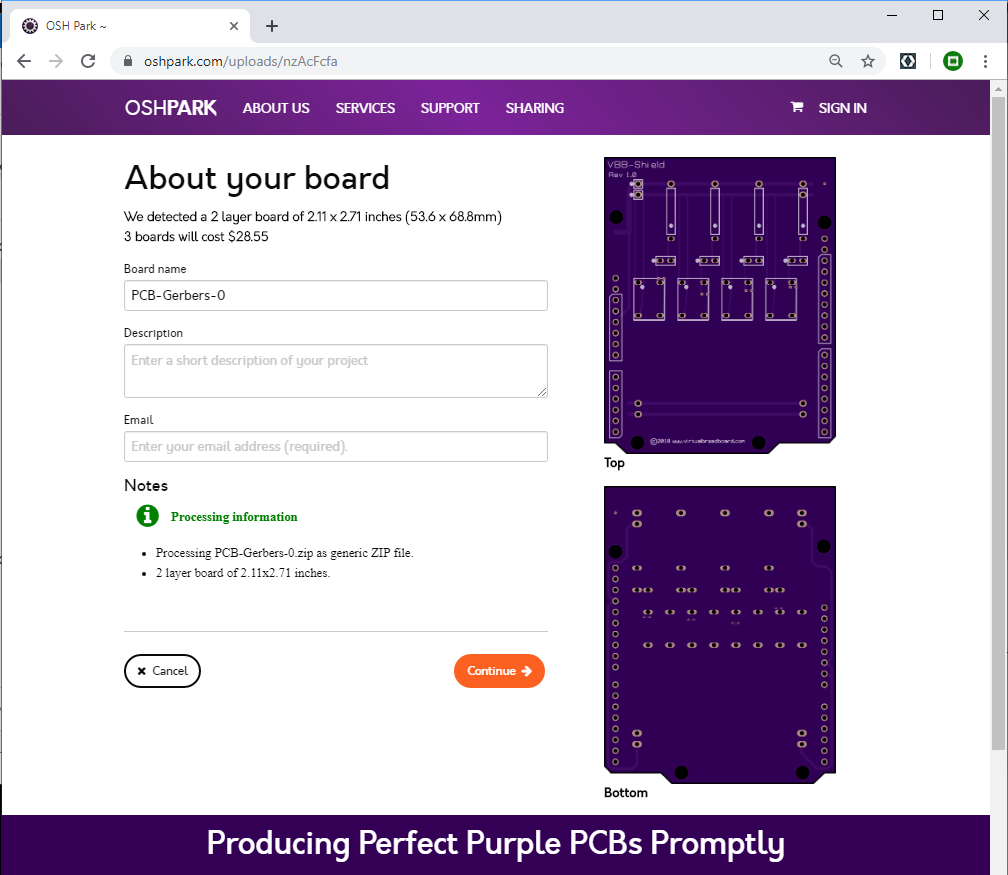Open a new browser tab
Viewport: 1008px width, 875px height.
pos(272,26)
